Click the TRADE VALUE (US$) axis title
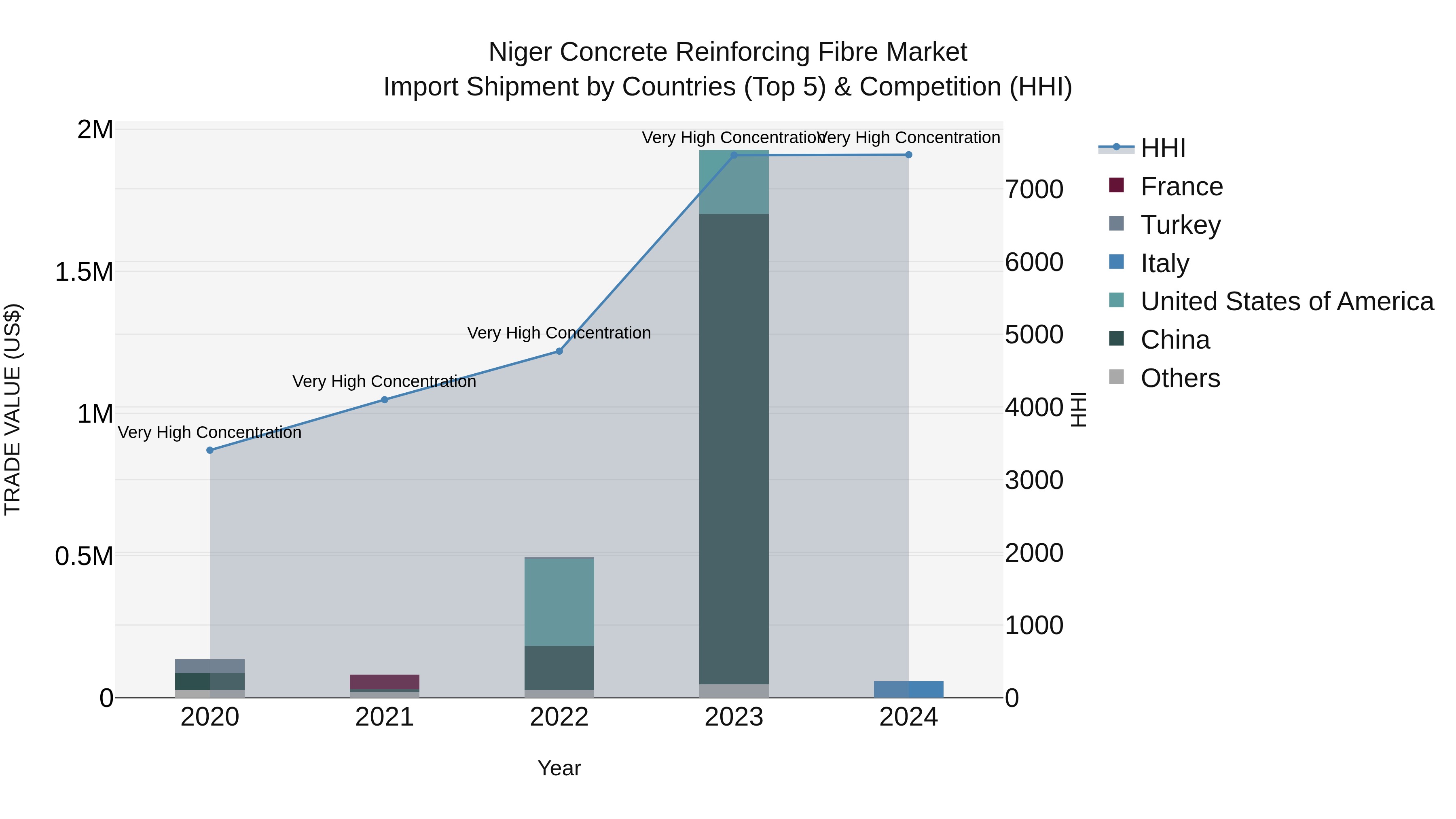Viewport: 1456px width, 819px height. 13,409
